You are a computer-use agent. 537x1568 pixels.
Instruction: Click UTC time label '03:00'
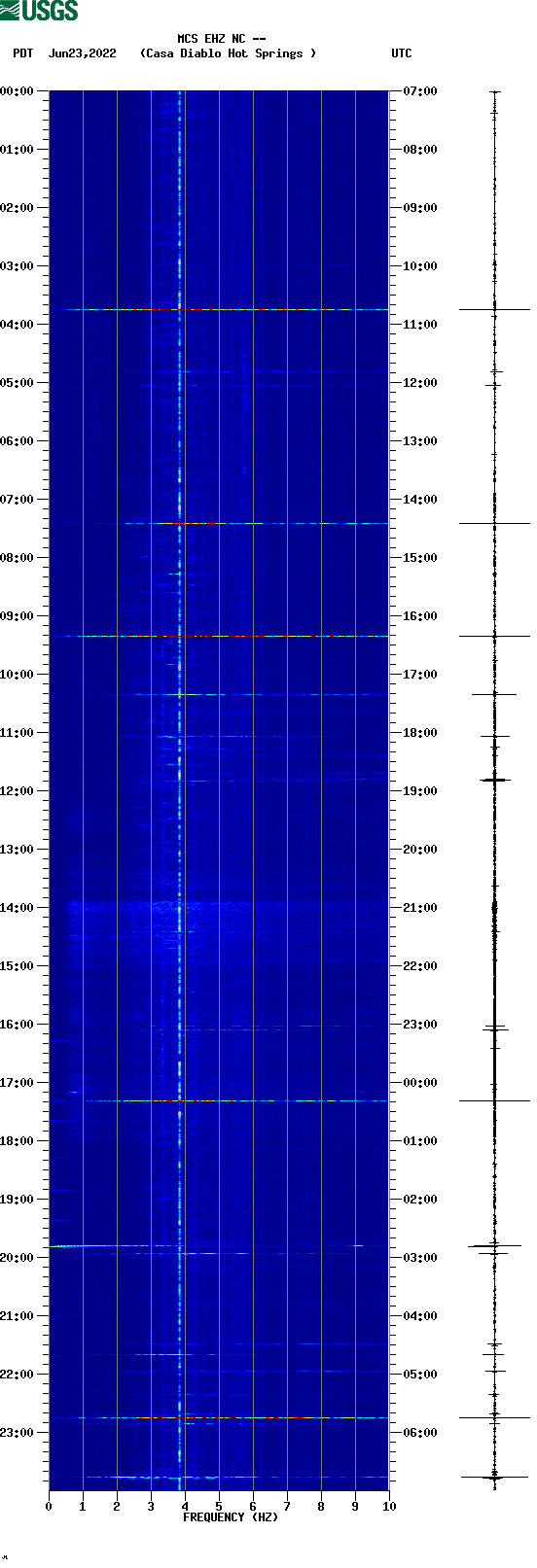coord(420,1258)
